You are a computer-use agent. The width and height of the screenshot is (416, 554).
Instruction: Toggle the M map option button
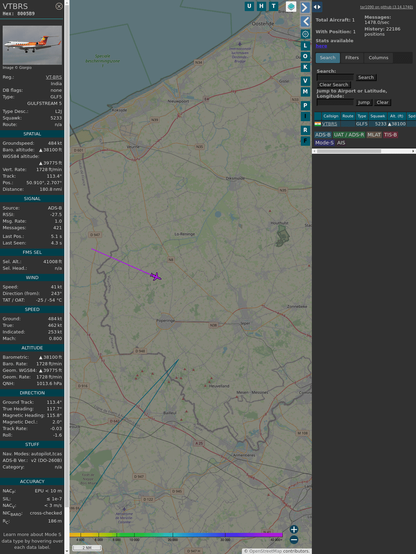[x=305, y=92]
